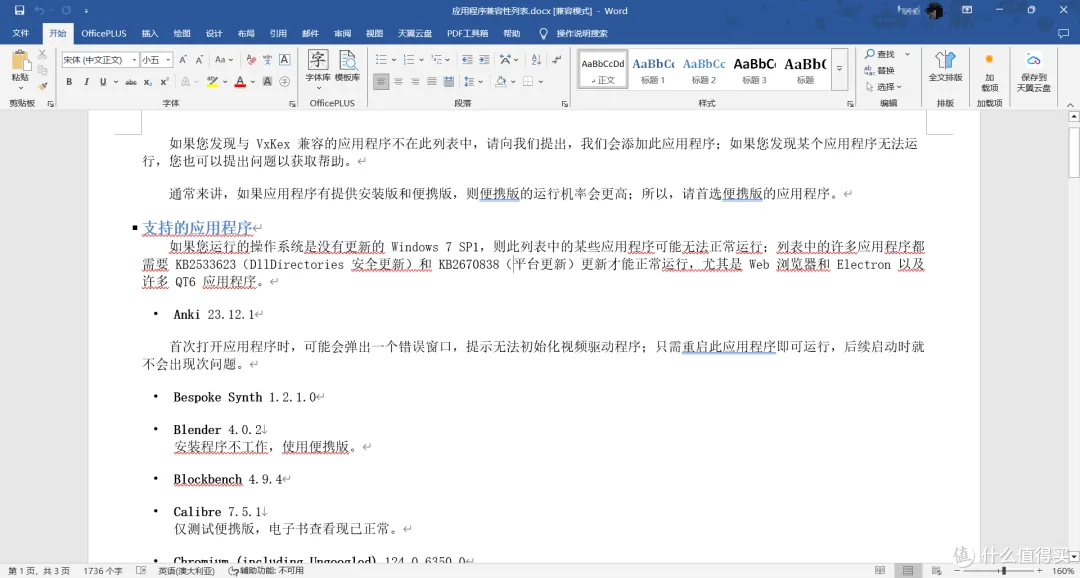Toggle italic formatting
The width and height of the screenshot is (1080, 578).
point(86,82)
